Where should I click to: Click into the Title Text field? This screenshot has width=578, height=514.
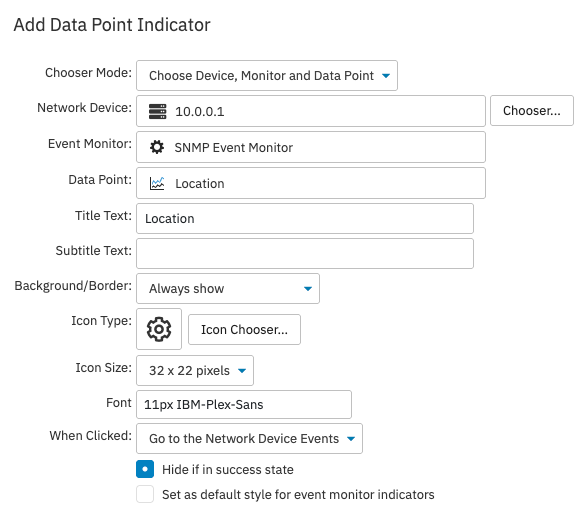click(x=305, y=219)
